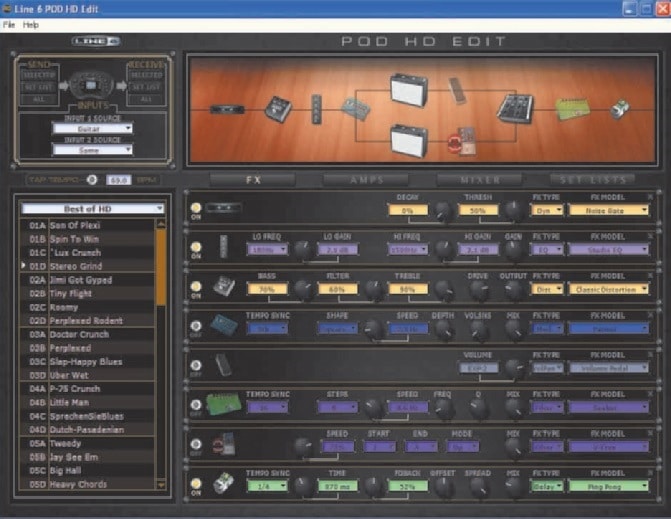This screenshot has width=671, height=519.
Task: Click the Volume Pedal row icon
Action: coord(223,365)
